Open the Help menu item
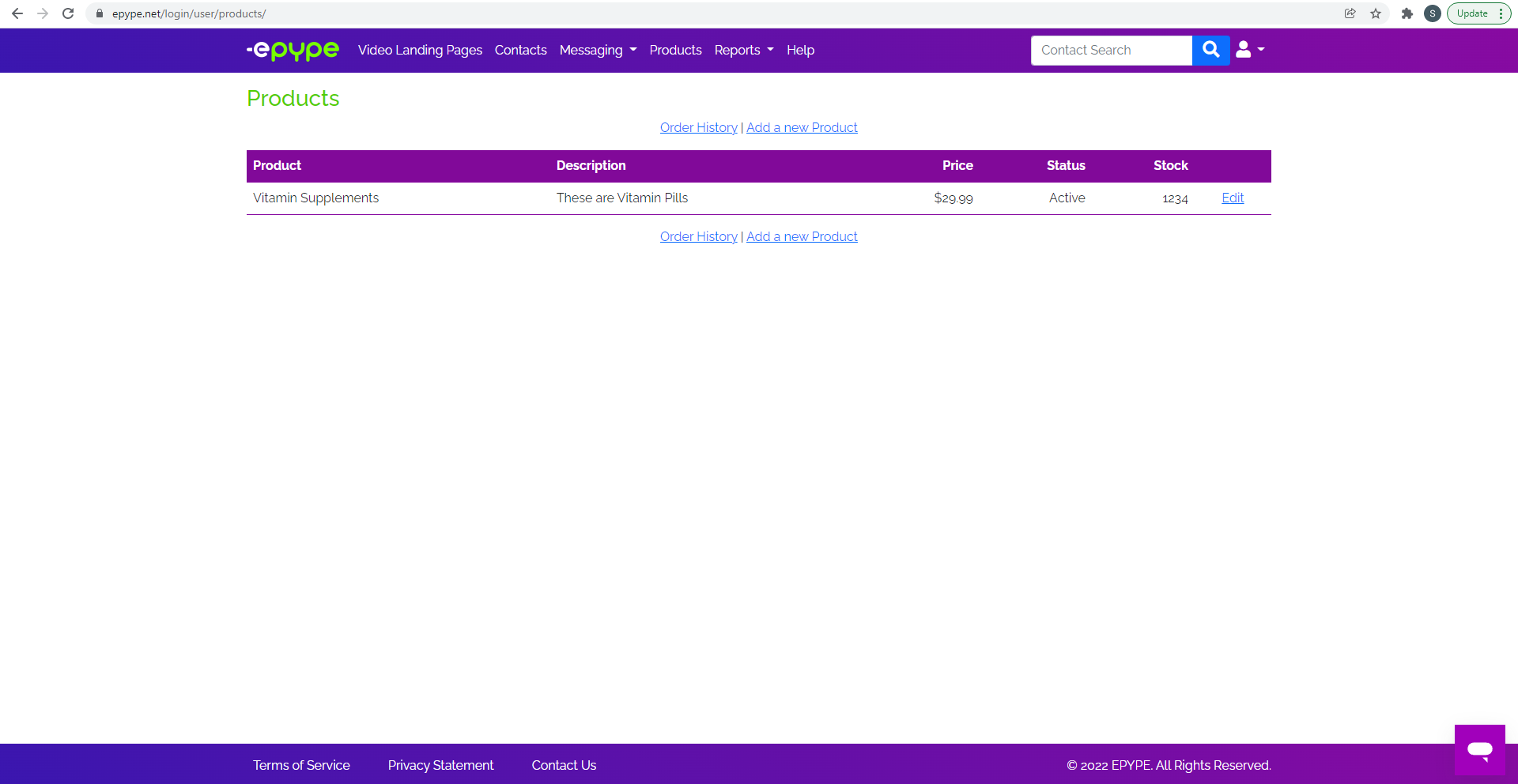 (x=800, y=50)
